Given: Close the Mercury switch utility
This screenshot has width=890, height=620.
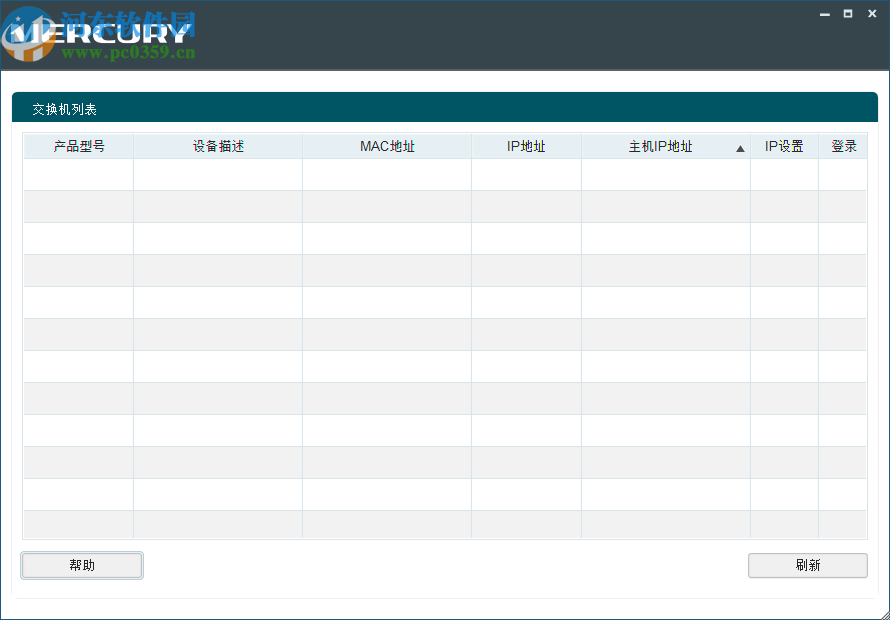Looking at the screenshot, I should coord(872,14).
